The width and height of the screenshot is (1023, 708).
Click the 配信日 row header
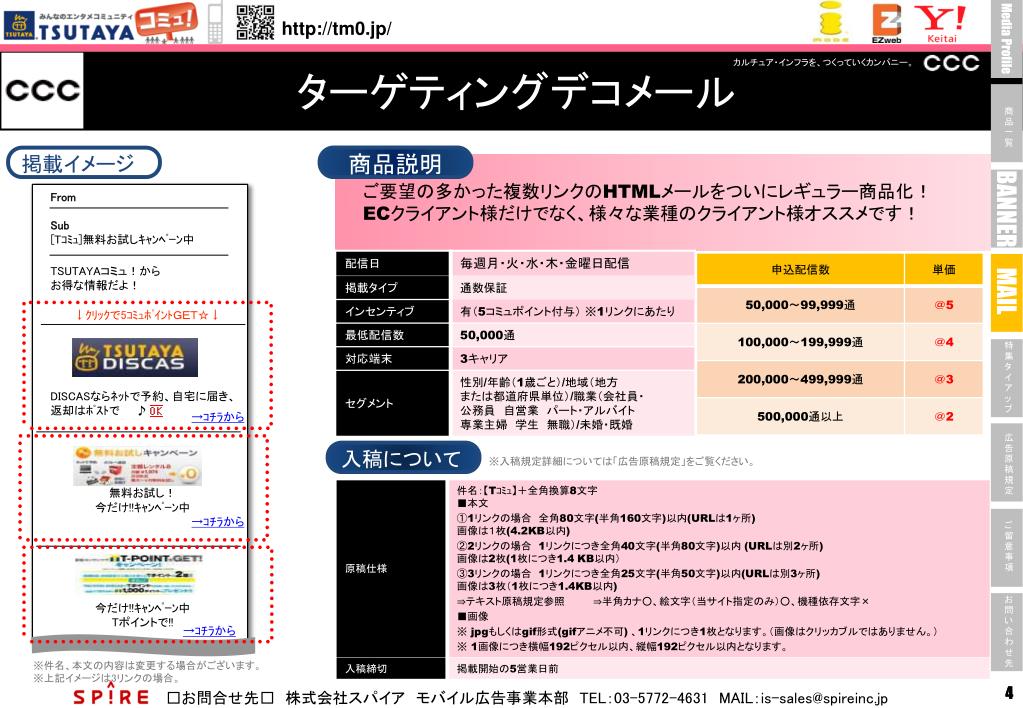[x=392, y=264]
